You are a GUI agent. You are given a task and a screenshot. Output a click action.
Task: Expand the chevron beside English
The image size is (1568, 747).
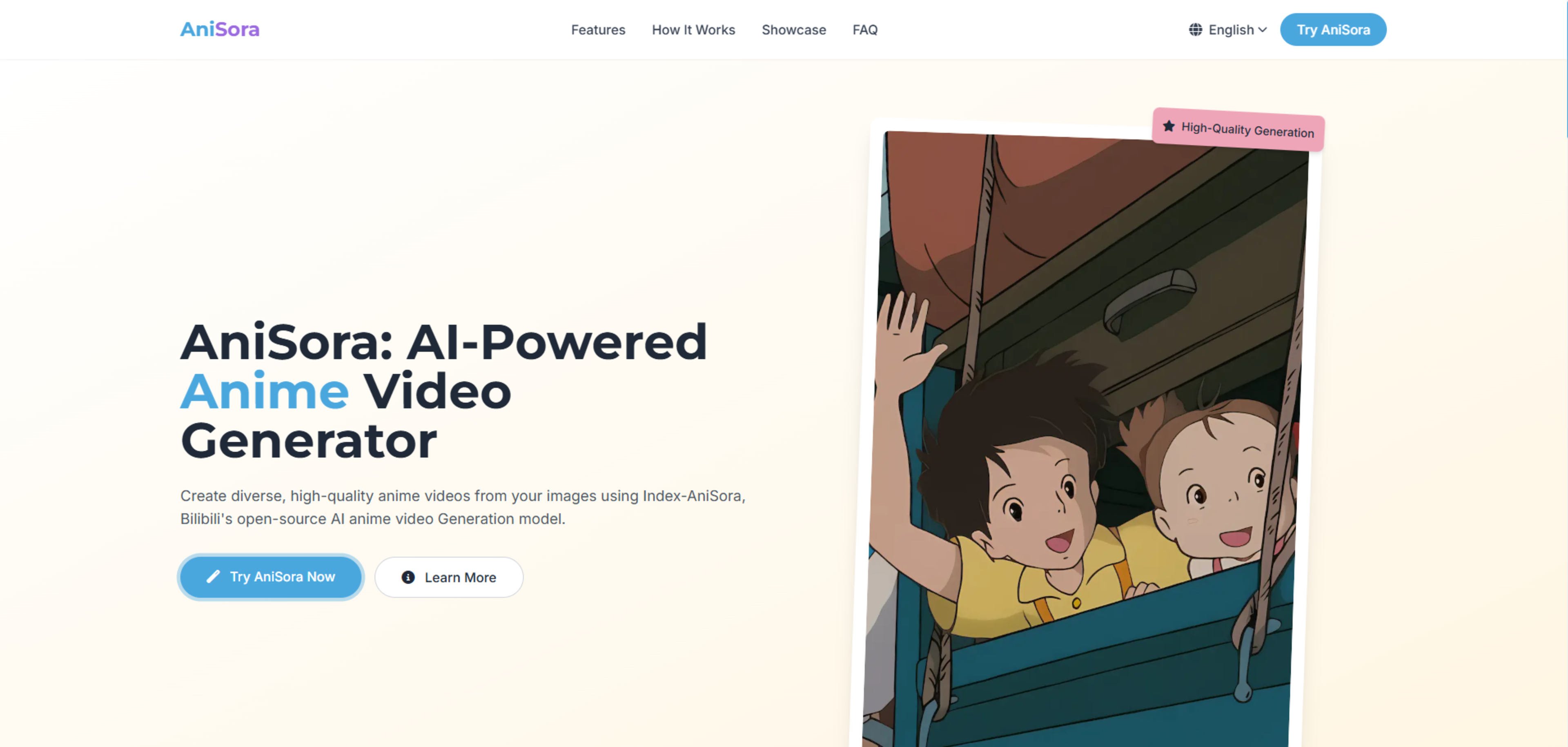click(1263, 30)
